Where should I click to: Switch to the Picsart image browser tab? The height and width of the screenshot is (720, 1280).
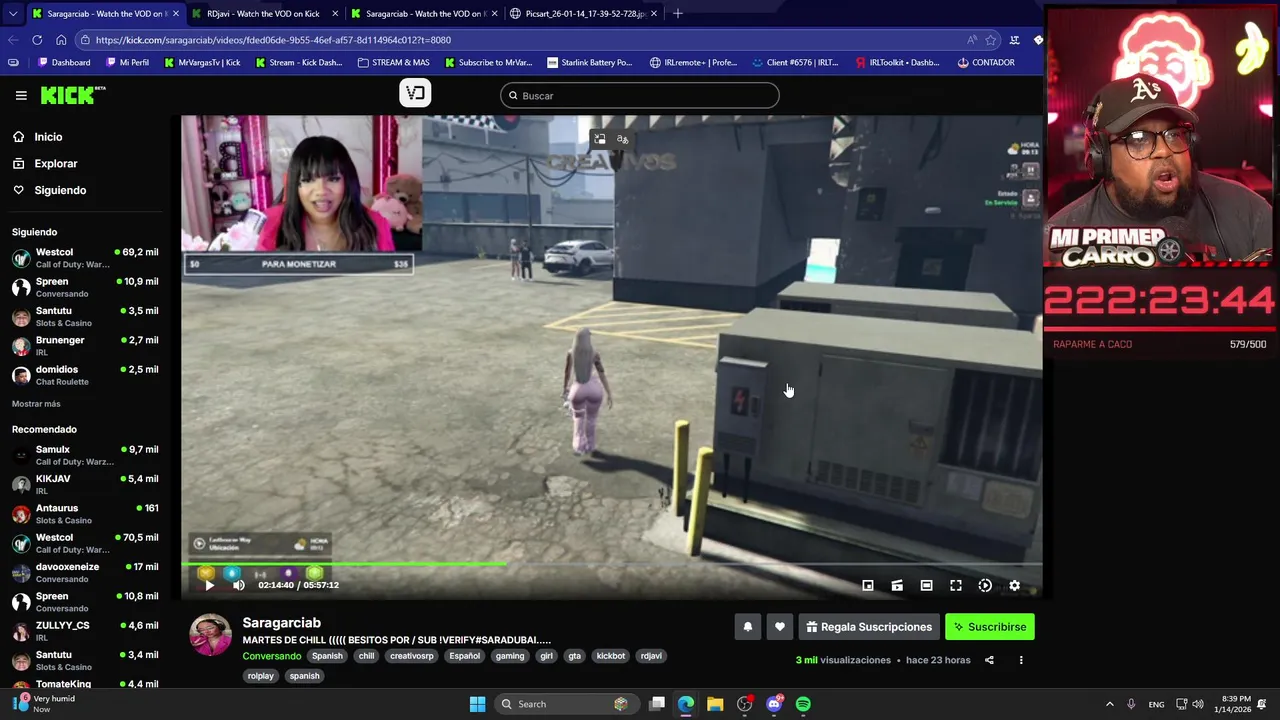pyautogui.click(x=583, y=14)
